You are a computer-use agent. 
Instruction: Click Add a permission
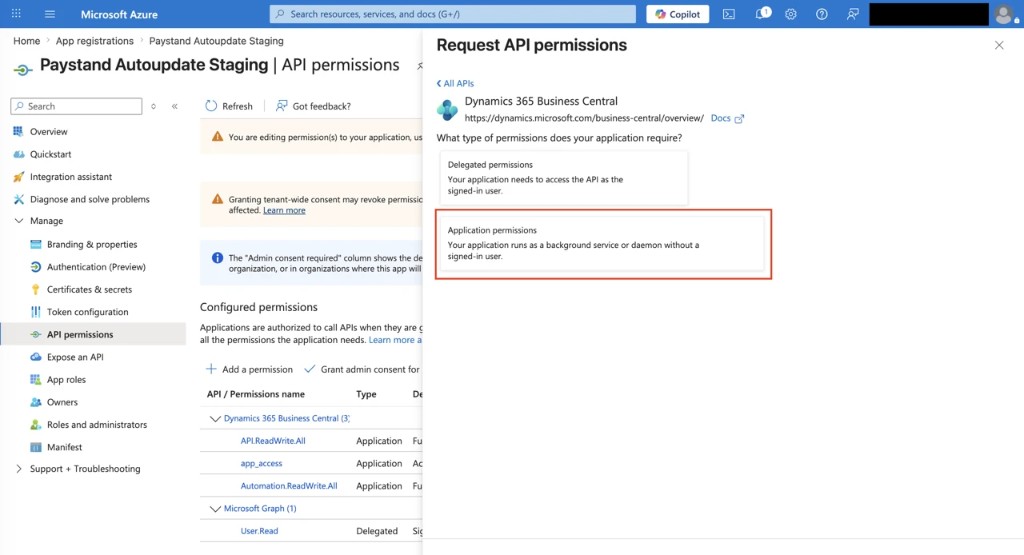249,369
